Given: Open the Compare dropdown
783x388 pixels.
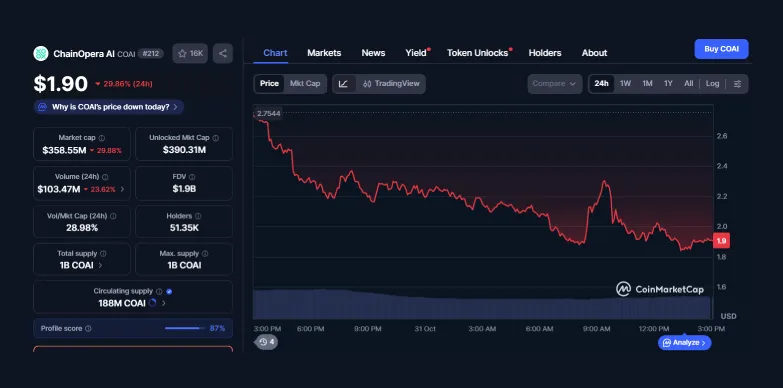Looking at the screenshot, I should click(554, 84).
